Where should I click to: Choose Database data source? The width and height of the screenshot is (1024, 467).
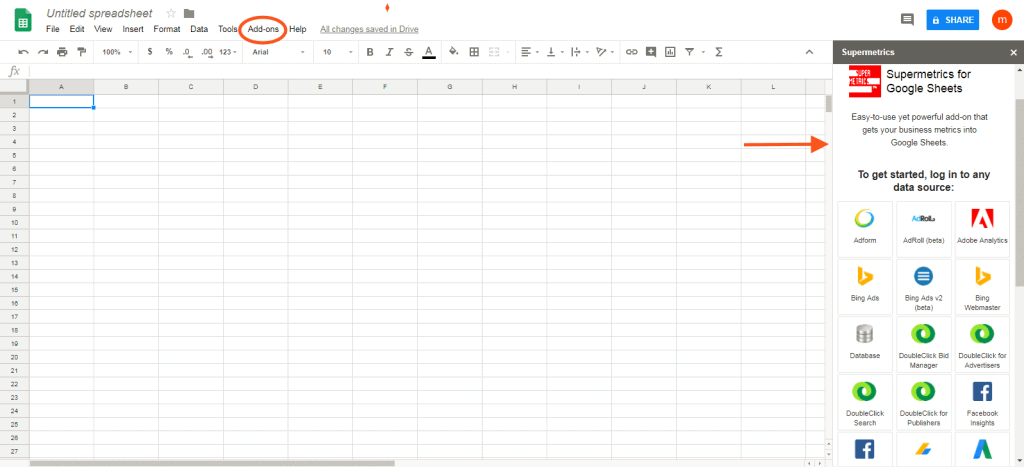[865, 345]
